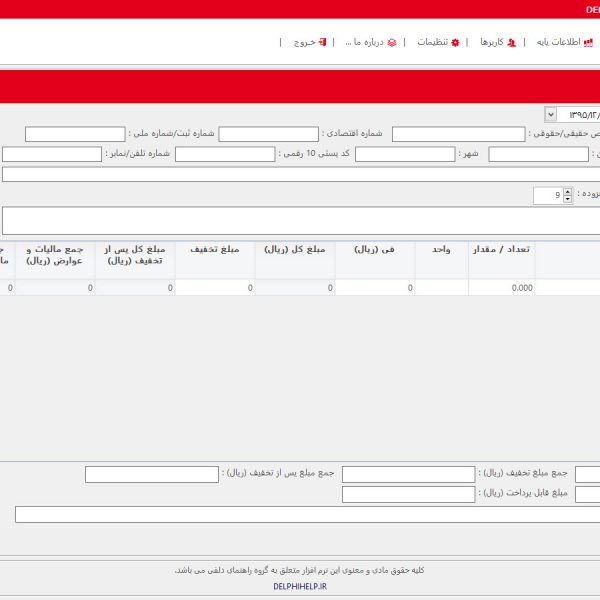Decrease the tax percent spinner value
Viewport: 600px width, 600px height.
[568, 199]
